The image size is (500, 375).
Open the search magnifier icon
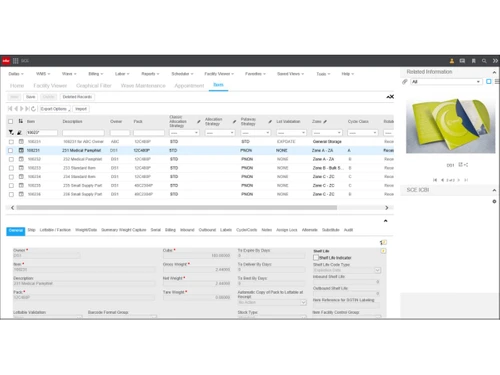484,61
